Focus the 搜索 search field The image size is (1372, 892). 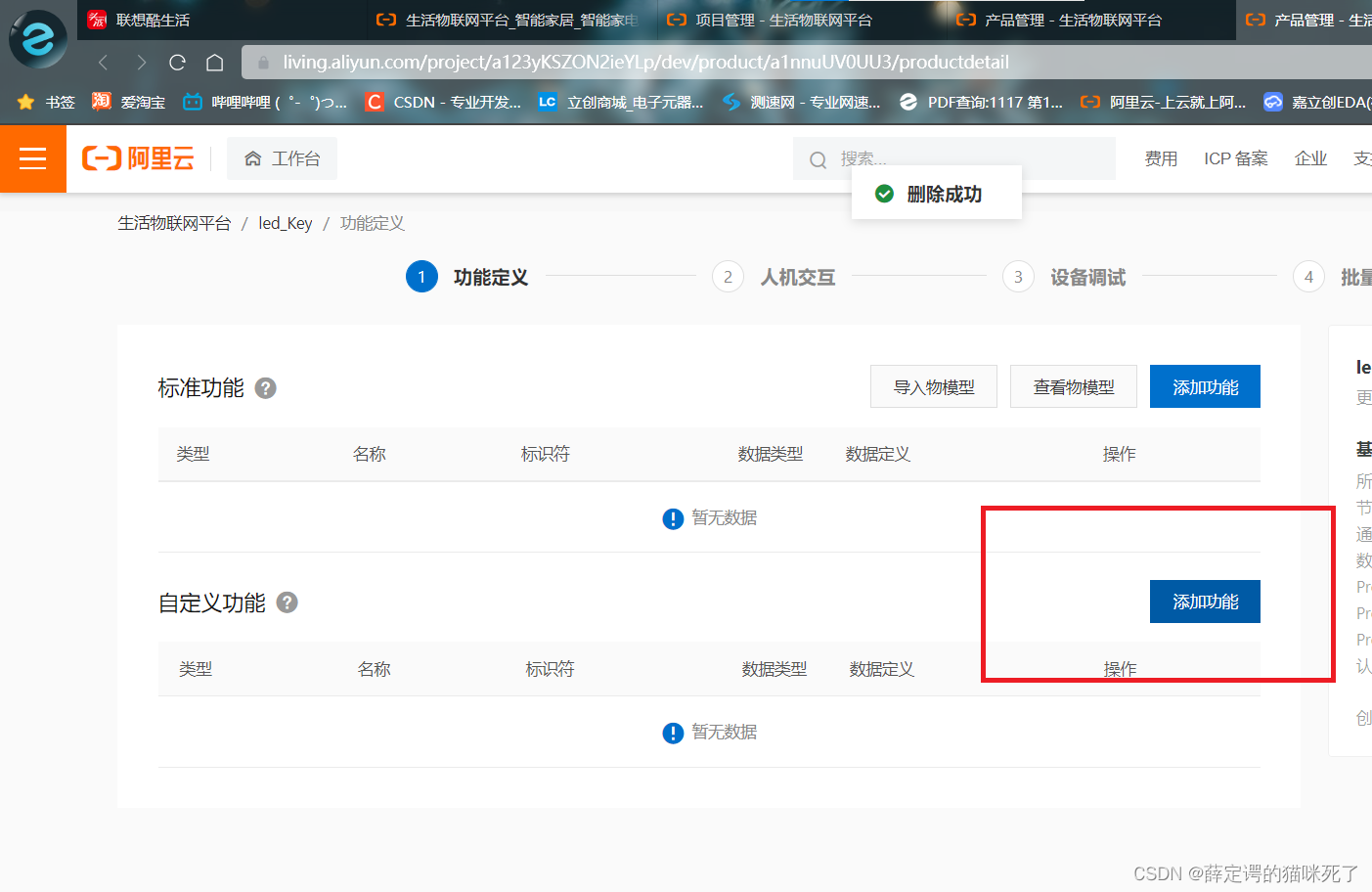pos(953,158)
